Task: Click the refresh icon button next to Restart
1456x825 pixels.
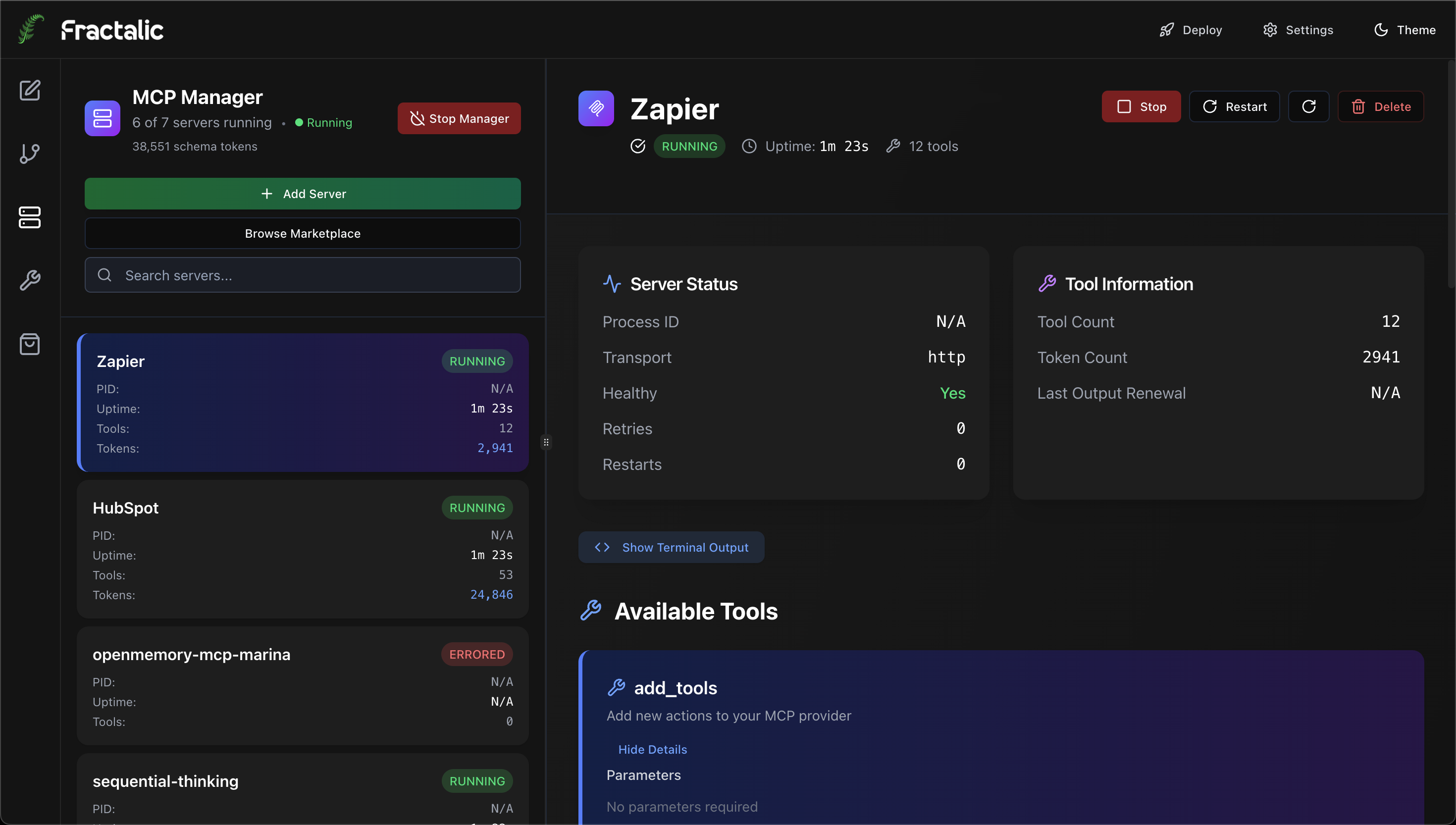Action: pos(1309,106)
